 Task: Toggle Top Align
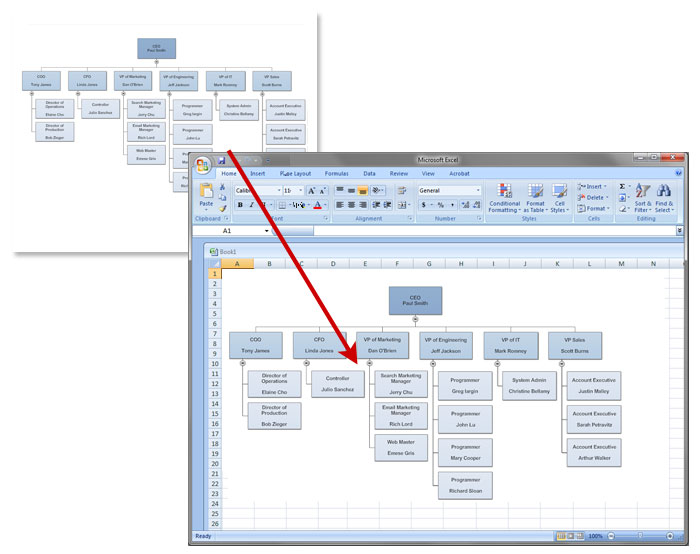click(340, 191)
